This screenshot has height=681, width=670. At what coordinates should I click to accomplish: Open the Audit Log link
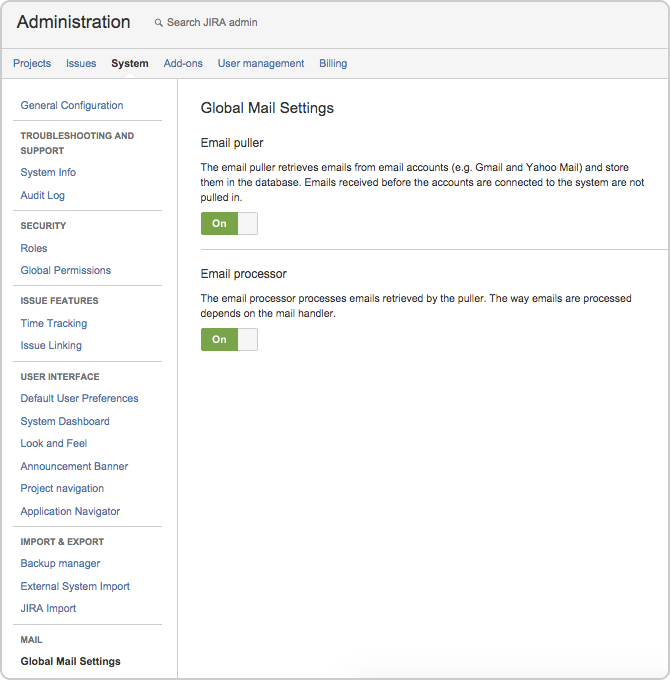click(x=43, y=195)
